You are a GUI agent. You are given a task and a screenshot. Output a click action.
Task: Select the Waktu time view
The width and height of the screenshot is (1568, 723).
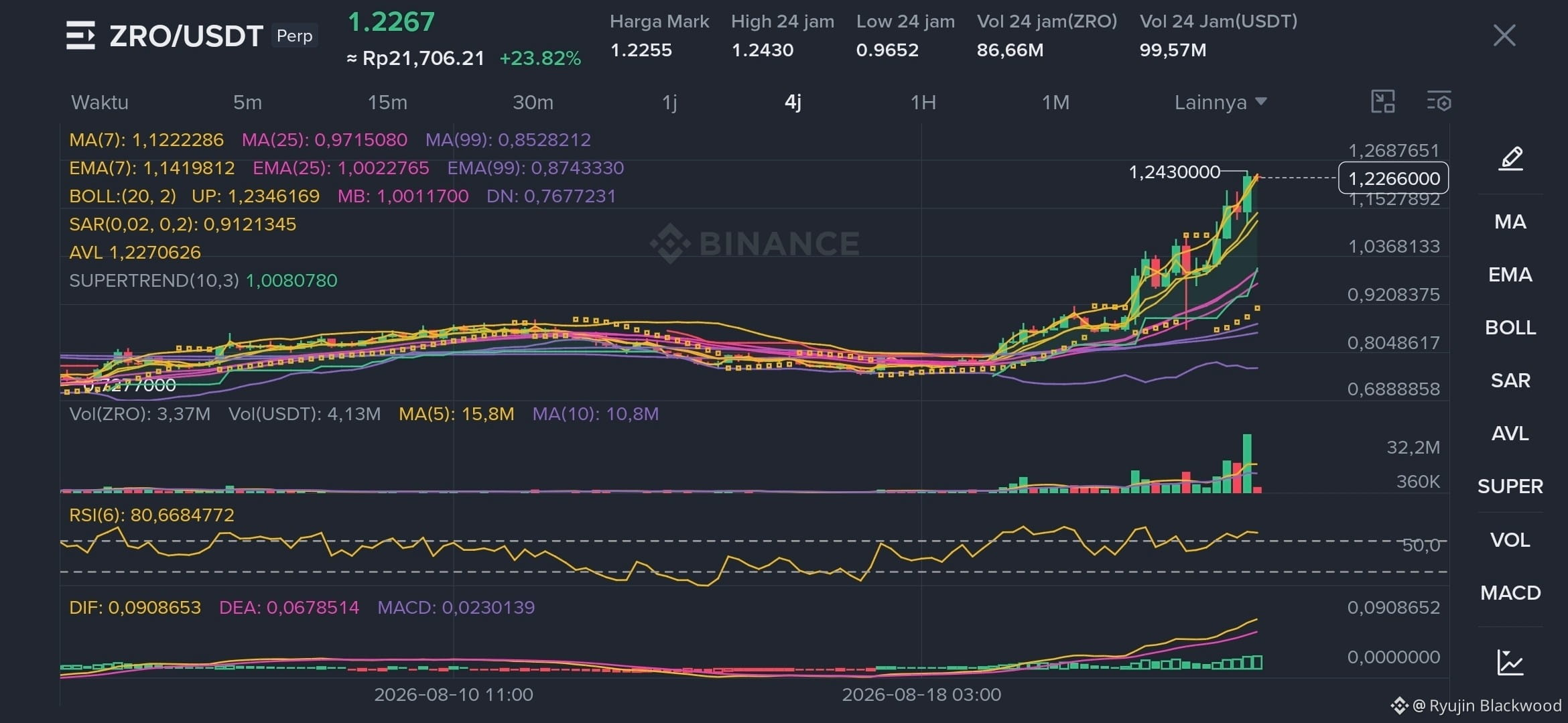coord(100,103)
